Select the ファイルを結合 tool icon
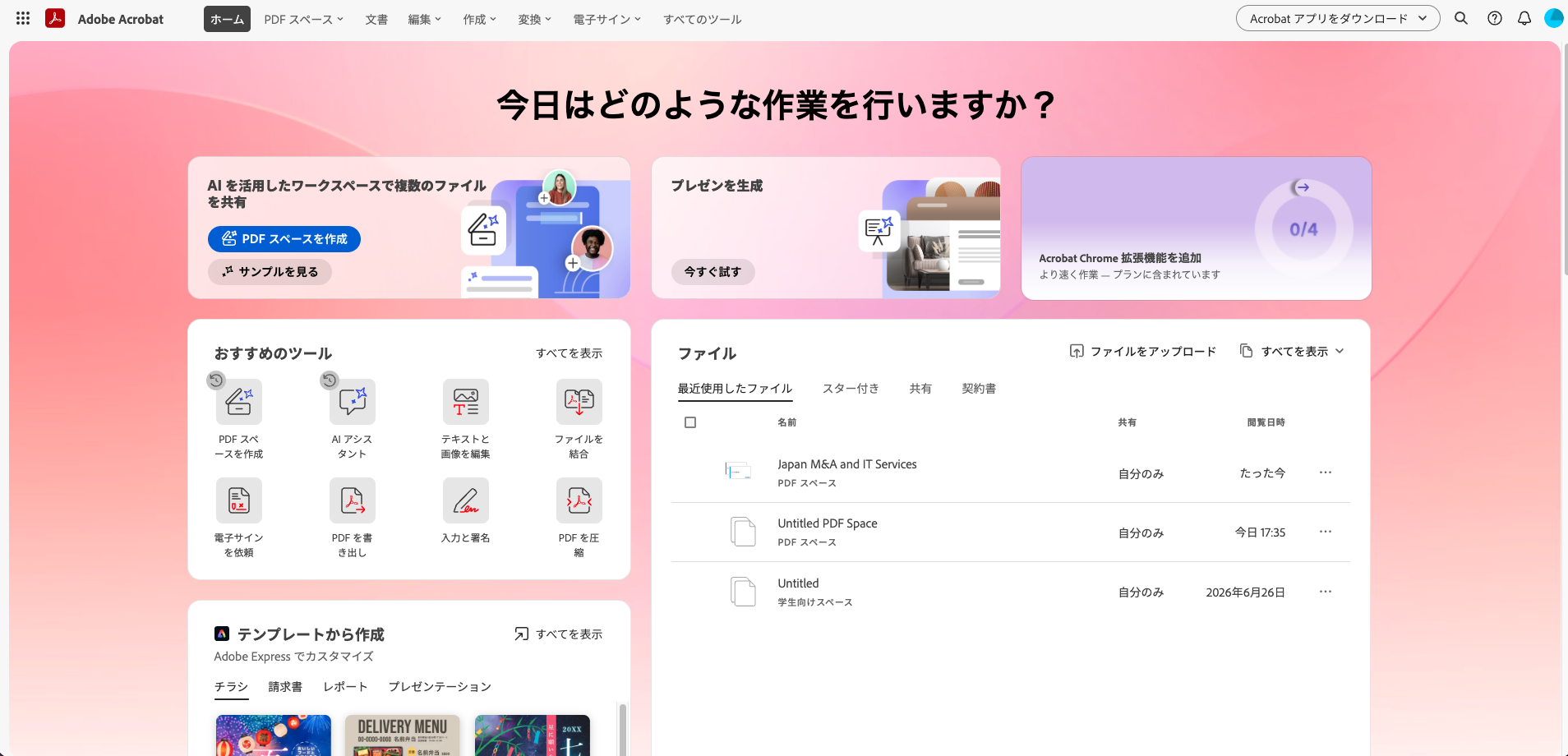The height and width of the screenshot is (756, 1568). 579,402
